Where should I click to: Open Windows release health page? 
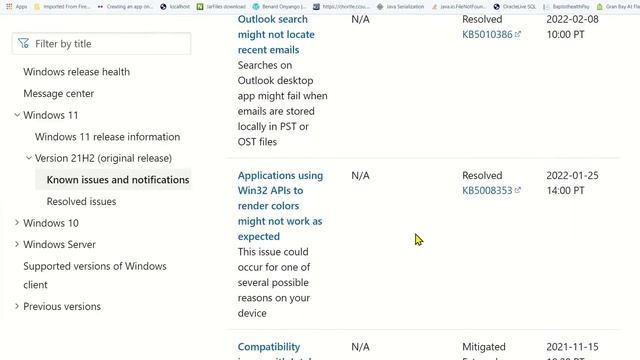[76, 72]
